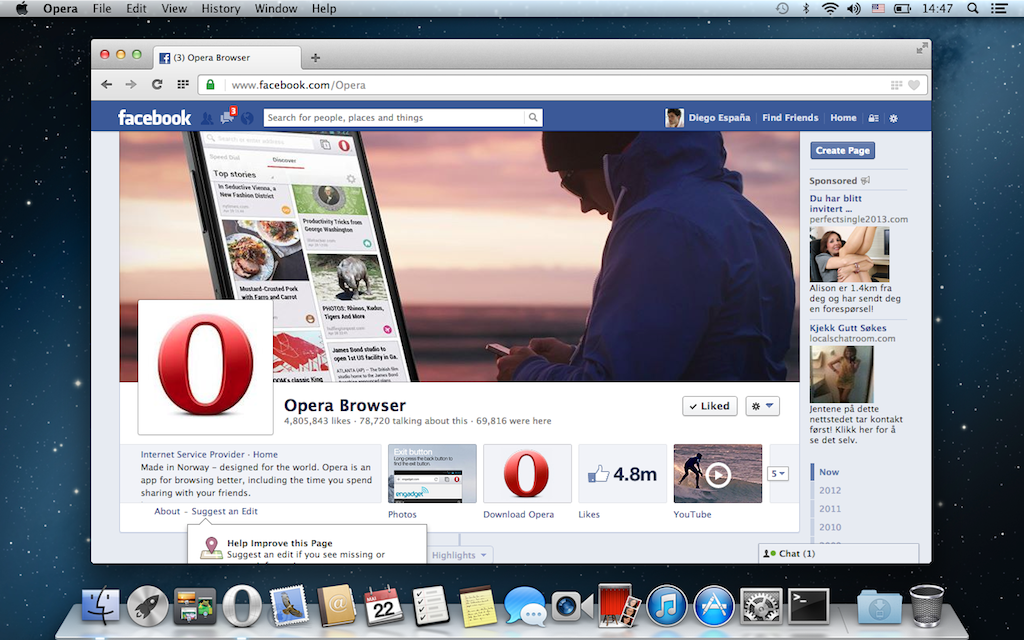
Task: Open Facebook account settings gear in header
Action: click(893, 118)
